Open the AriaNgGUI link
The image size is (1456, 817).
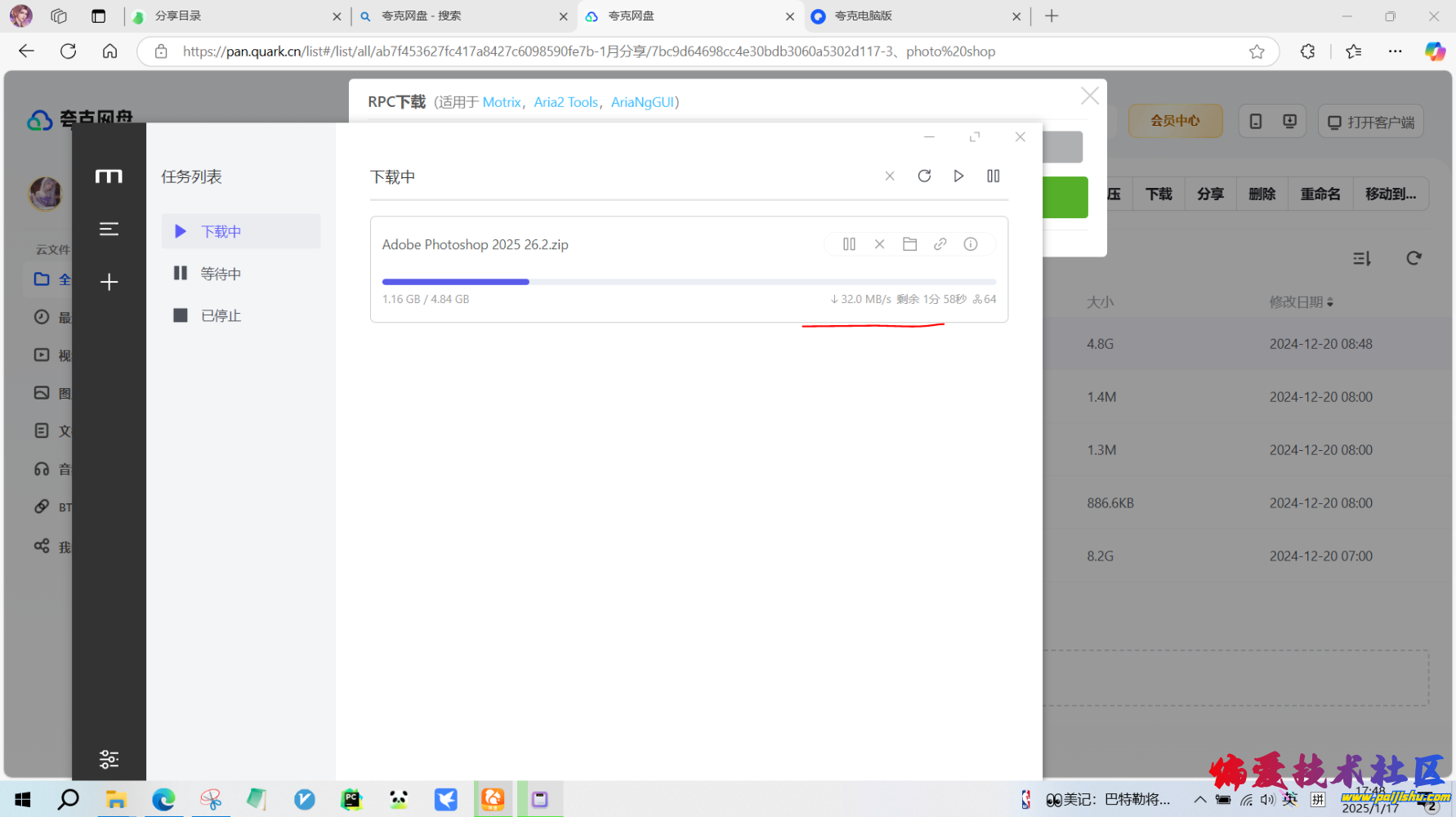click(642, 102)
